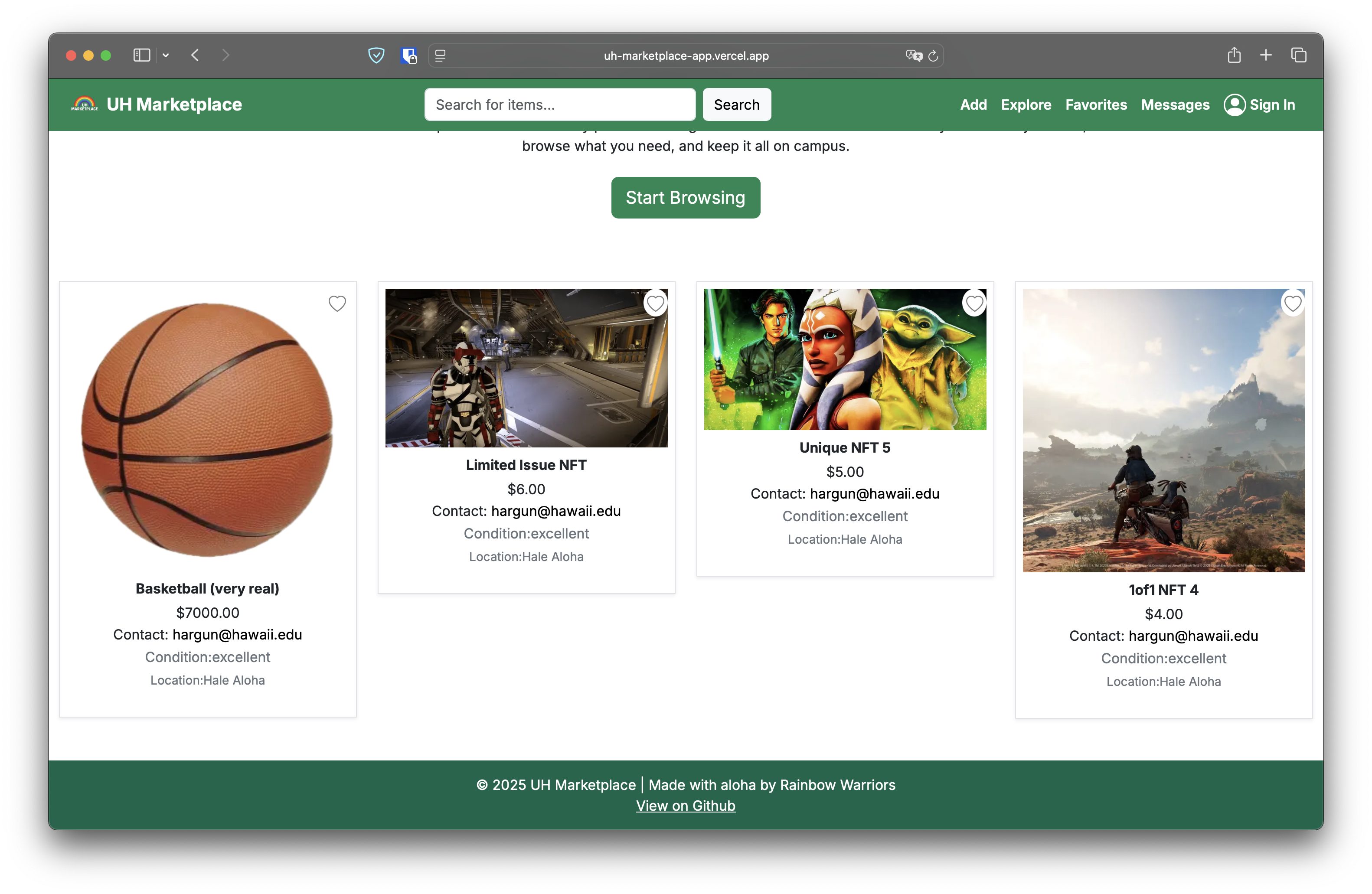Viewport: 1372px width, 894px height.
Task: Favorite the 1of1 NFT 4 listing
Action: (x=1293, y=303)
